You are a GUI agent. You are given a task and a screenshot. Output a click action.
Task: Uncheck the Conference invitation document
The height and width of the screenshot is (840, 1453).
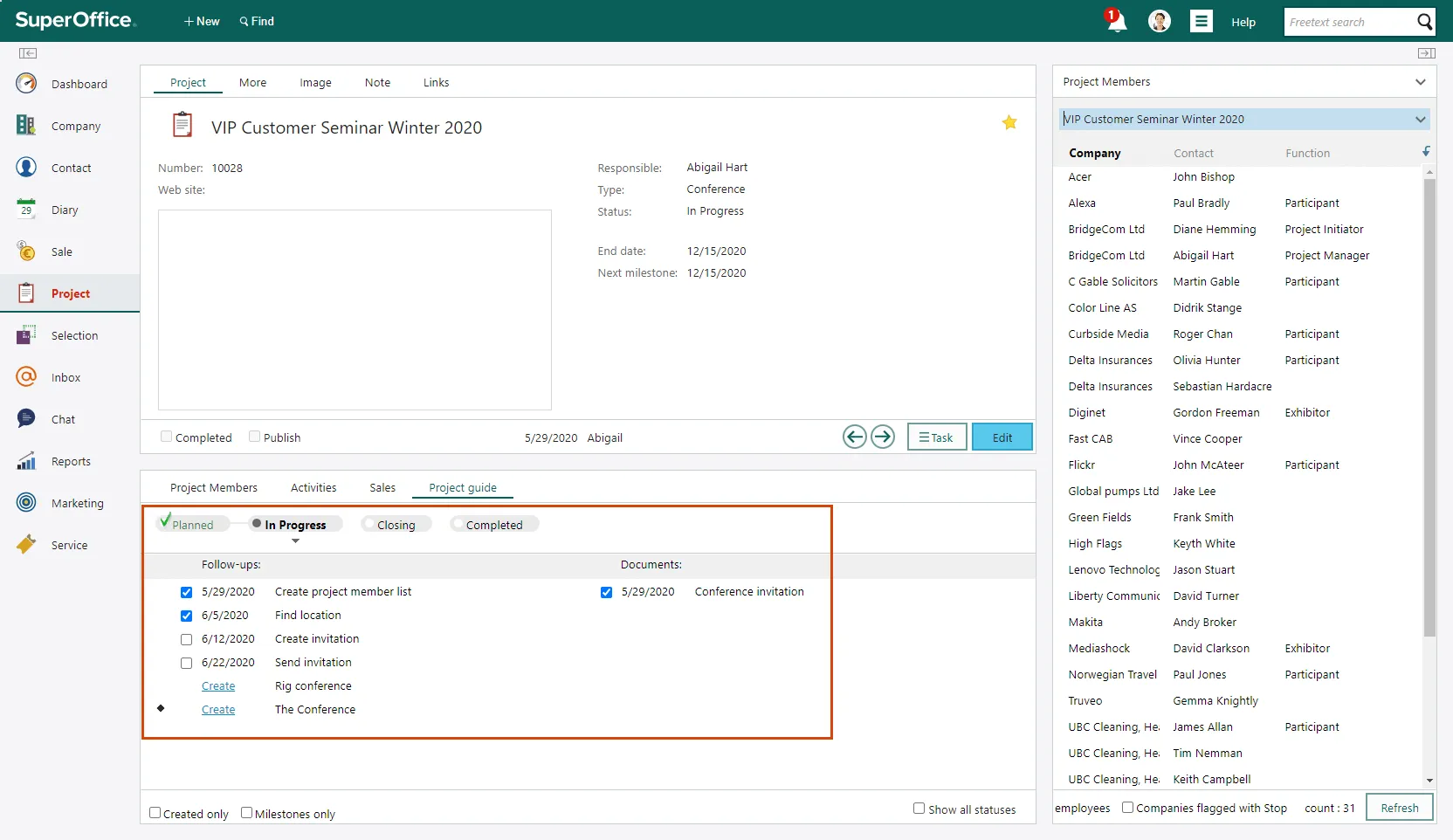tap(606, 592)
